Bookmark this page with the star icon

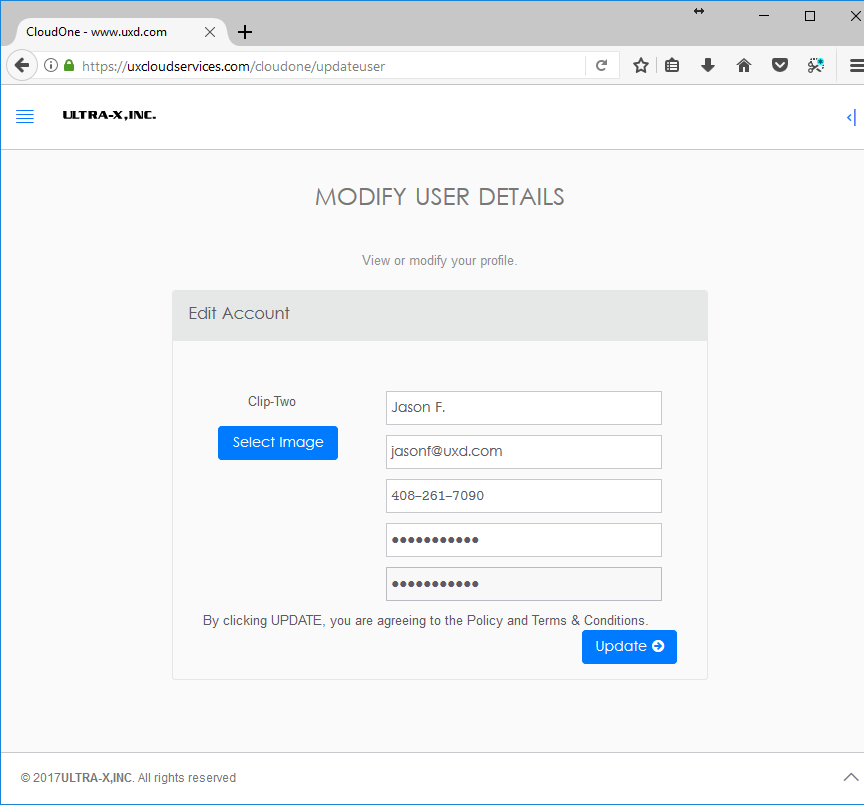pos(641,66)
